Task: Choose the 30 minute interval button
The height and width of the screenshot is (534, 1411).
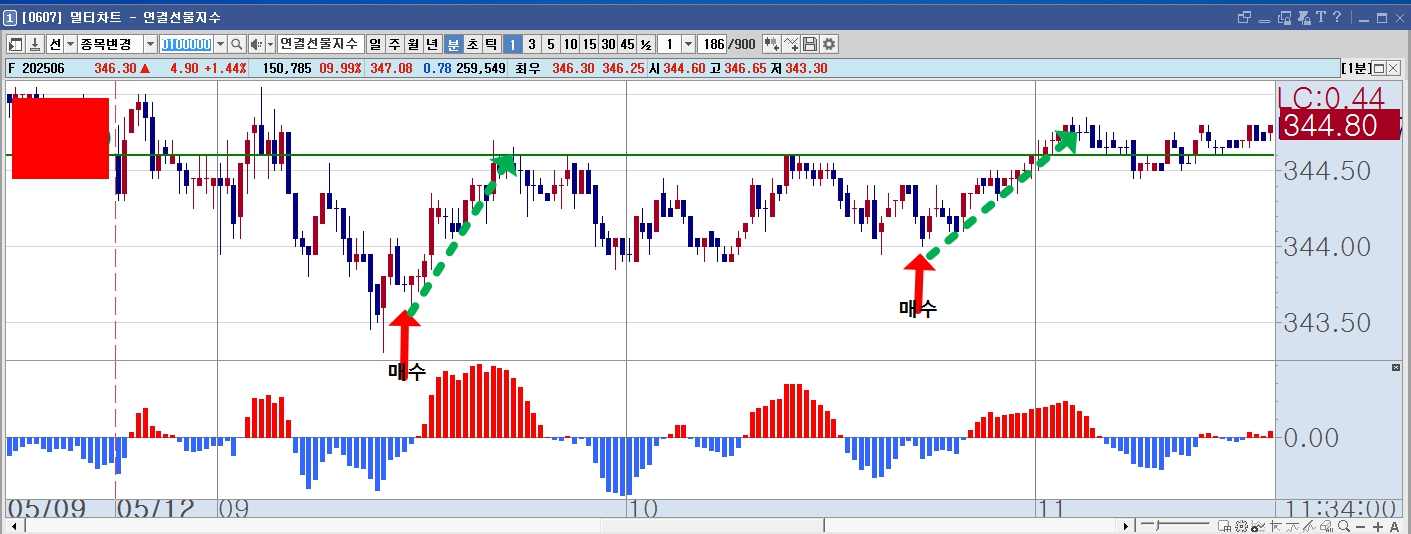Action: (x=607, y=44)
